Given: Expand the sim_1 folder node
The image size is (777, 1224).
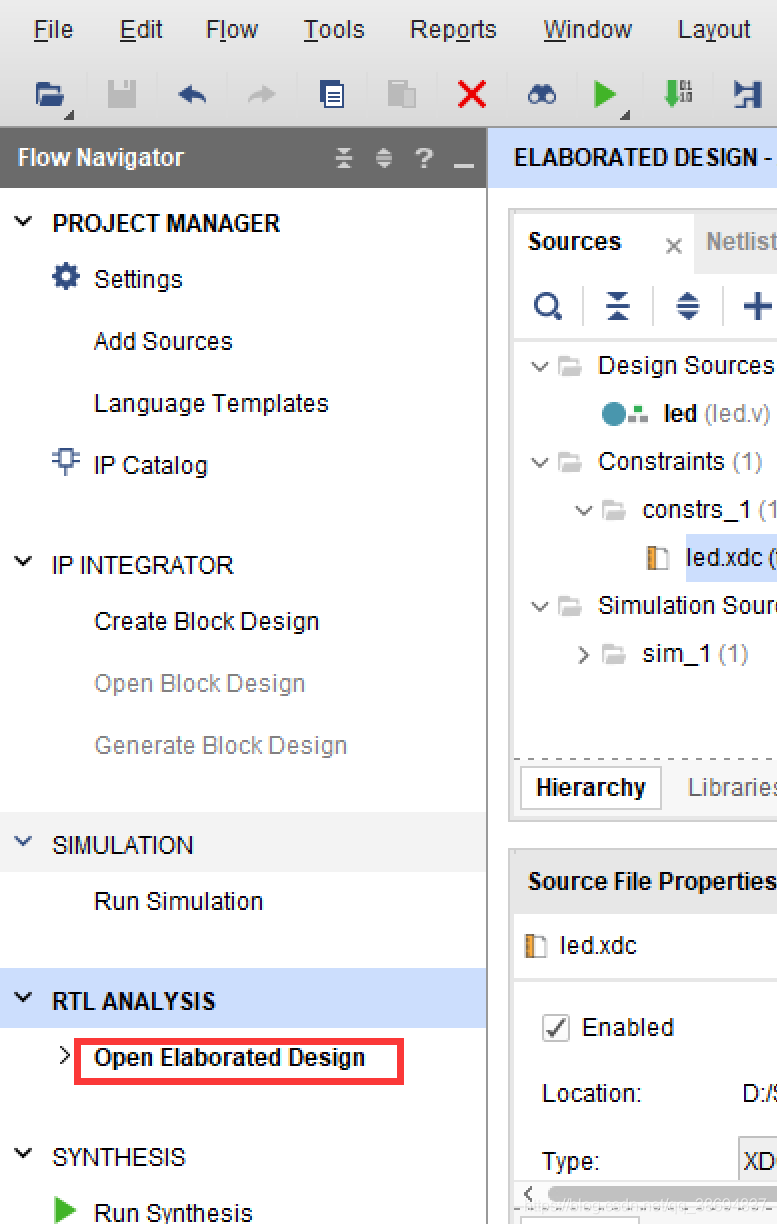Looking at the screenshot, I should click(584, 655).
